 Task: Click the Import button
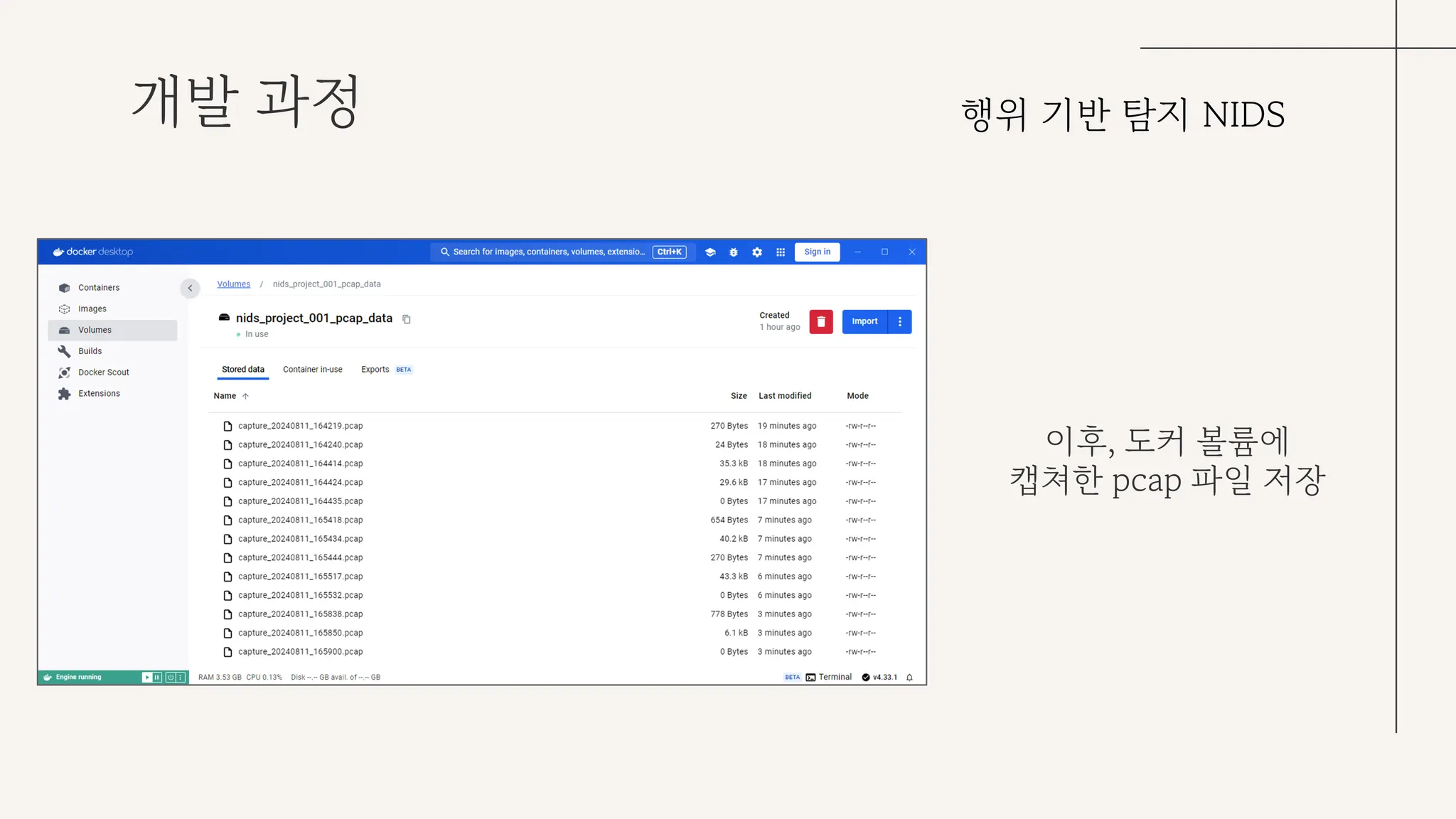point(864,321)
